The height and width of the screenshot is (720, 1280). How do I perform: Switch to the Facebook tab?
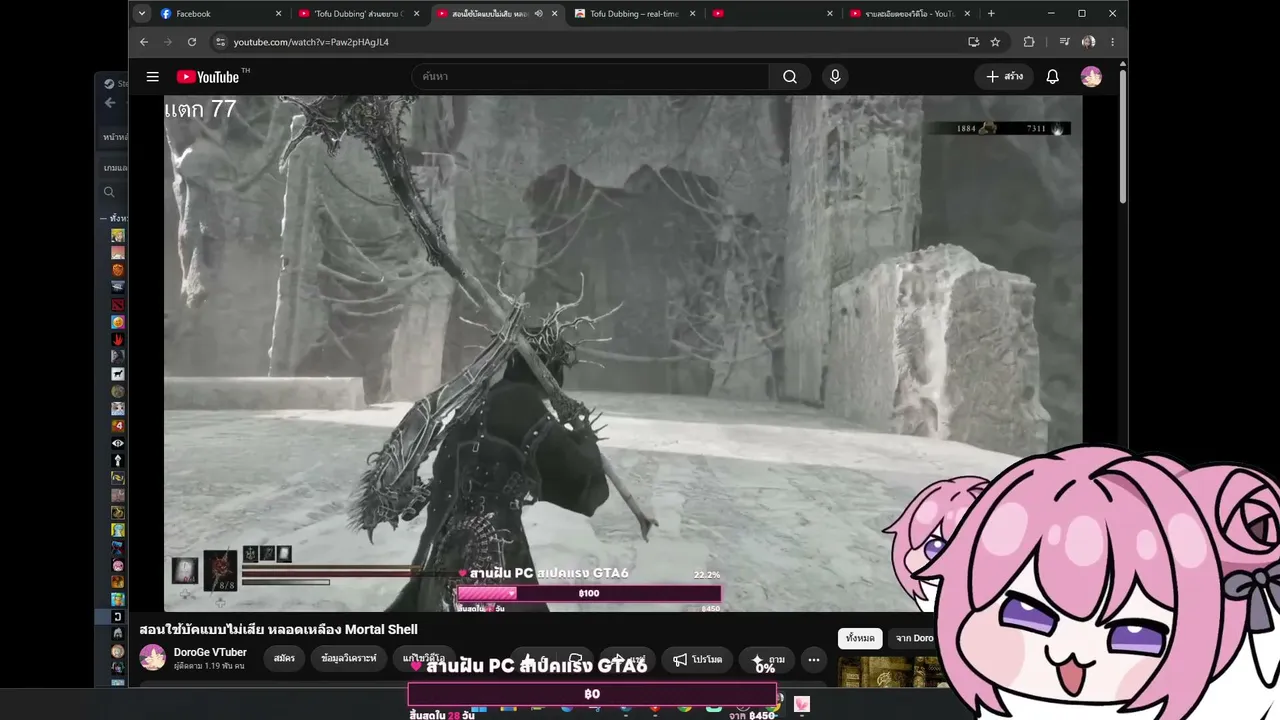pyautogui.click(x=220, y=14)
